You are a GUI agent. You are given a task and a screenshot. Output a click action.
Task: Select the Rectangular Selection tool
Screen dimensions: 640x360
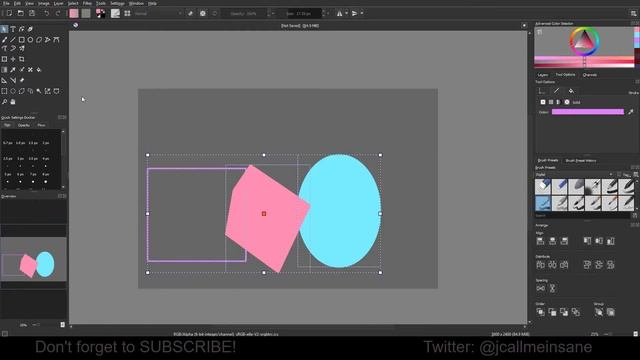pyautogui.click(x=4, y=91)
